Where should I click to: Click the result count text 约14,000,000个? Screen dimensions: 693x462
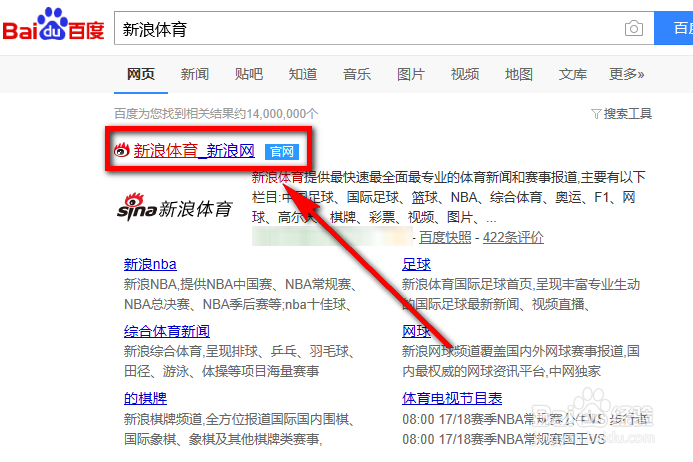276,114
